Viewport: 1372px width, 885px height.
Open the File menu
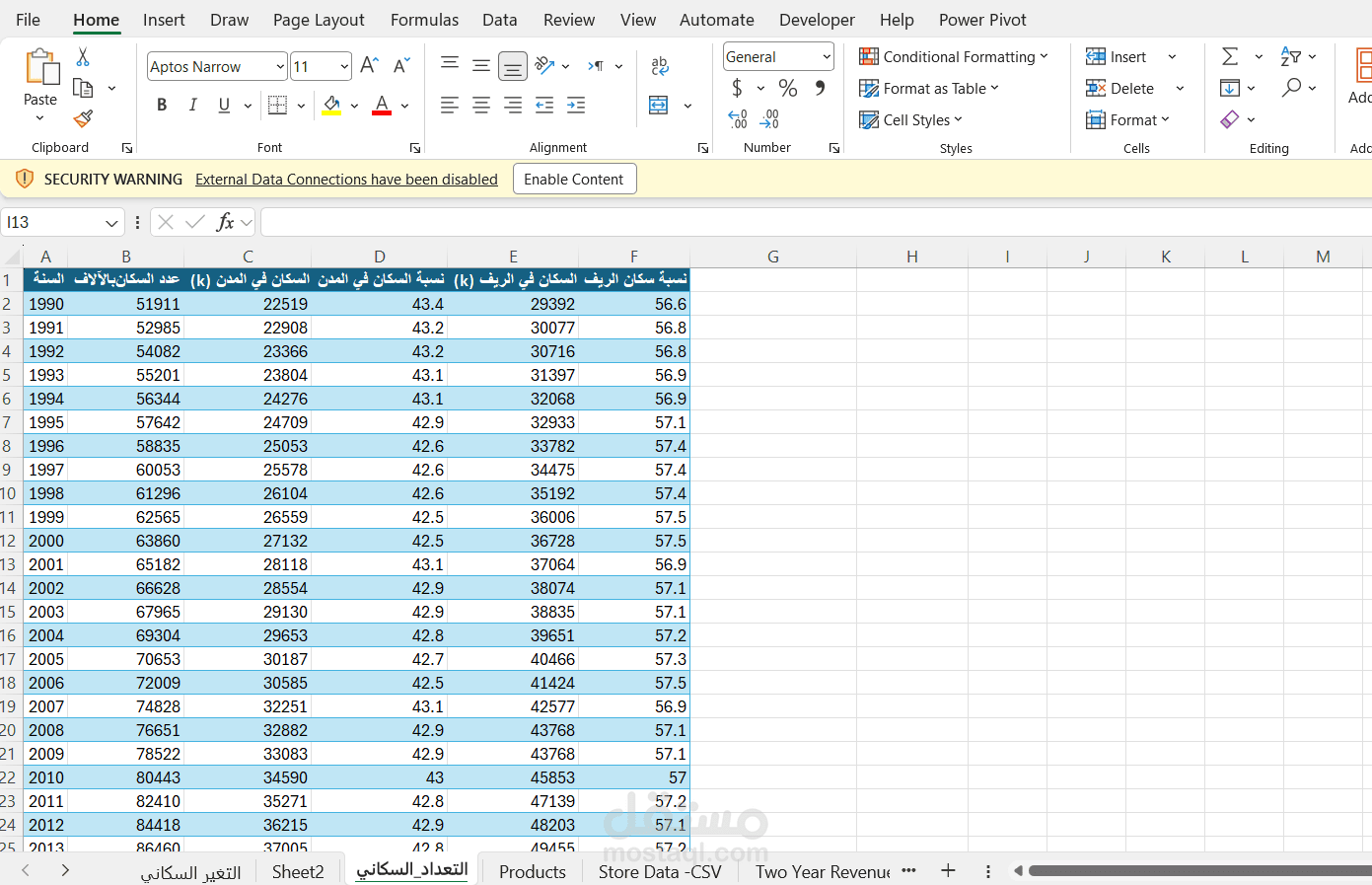tap(29, 20)
